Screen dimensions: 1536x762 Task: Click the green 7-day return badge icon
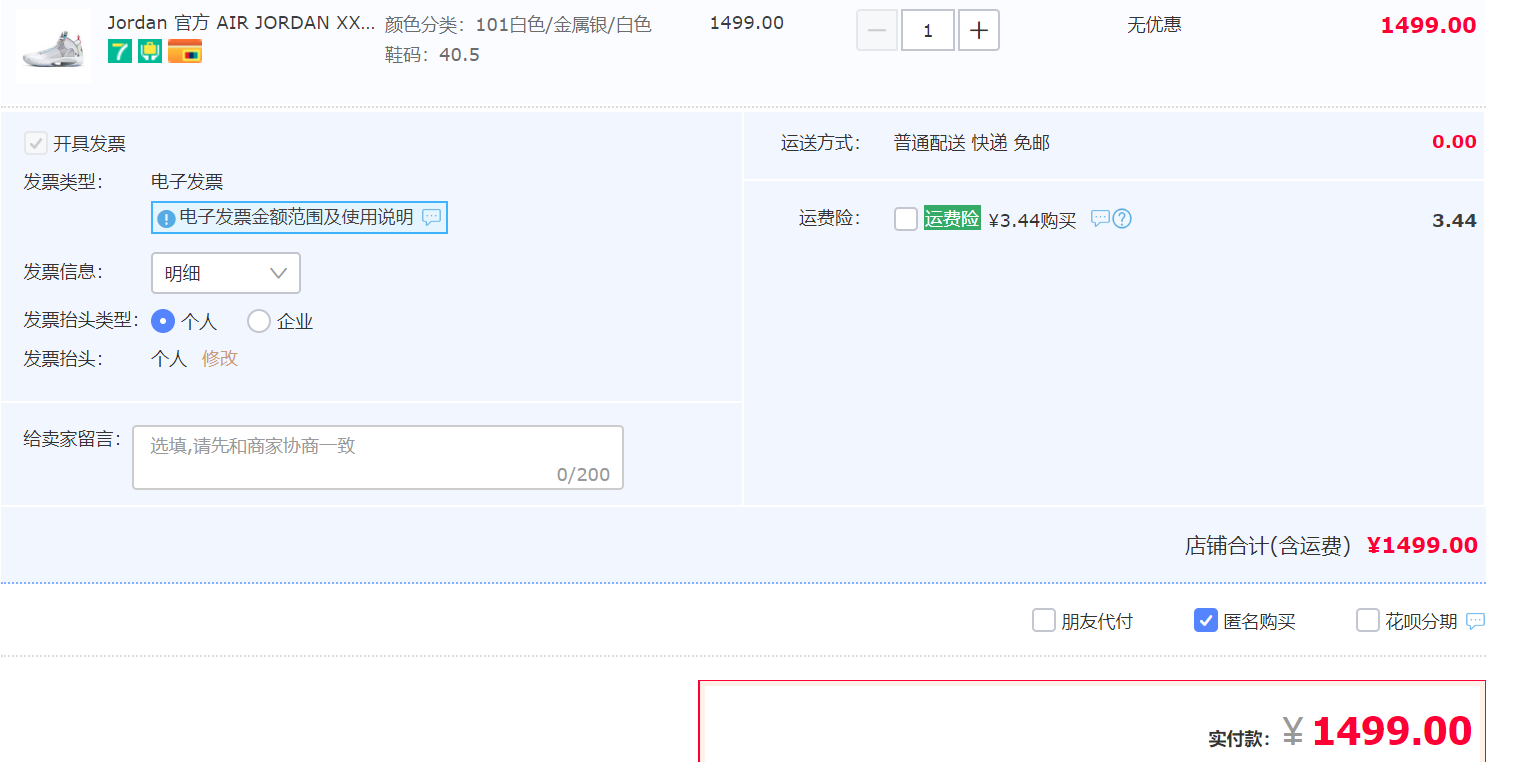[120, 51]
